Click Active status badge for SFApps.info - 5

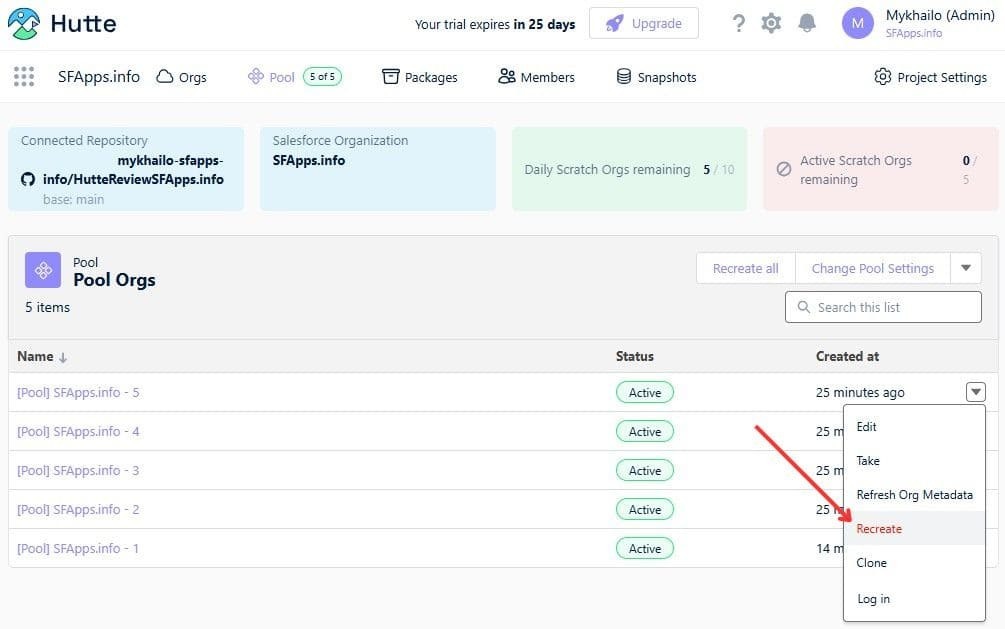pyautogui.click(x=645, y=392)
